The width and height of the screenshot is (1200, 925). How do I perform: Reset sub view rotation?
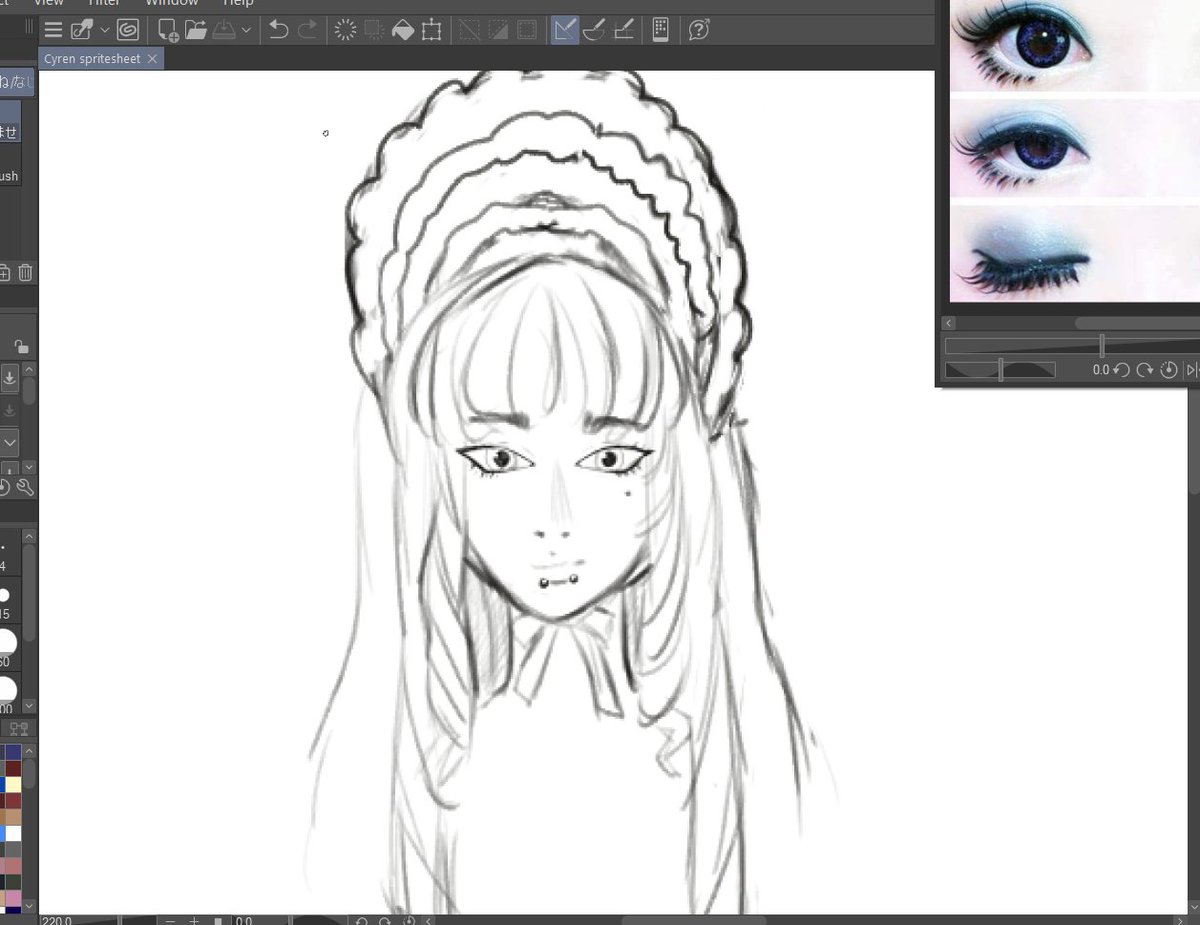pos(1168,370)
